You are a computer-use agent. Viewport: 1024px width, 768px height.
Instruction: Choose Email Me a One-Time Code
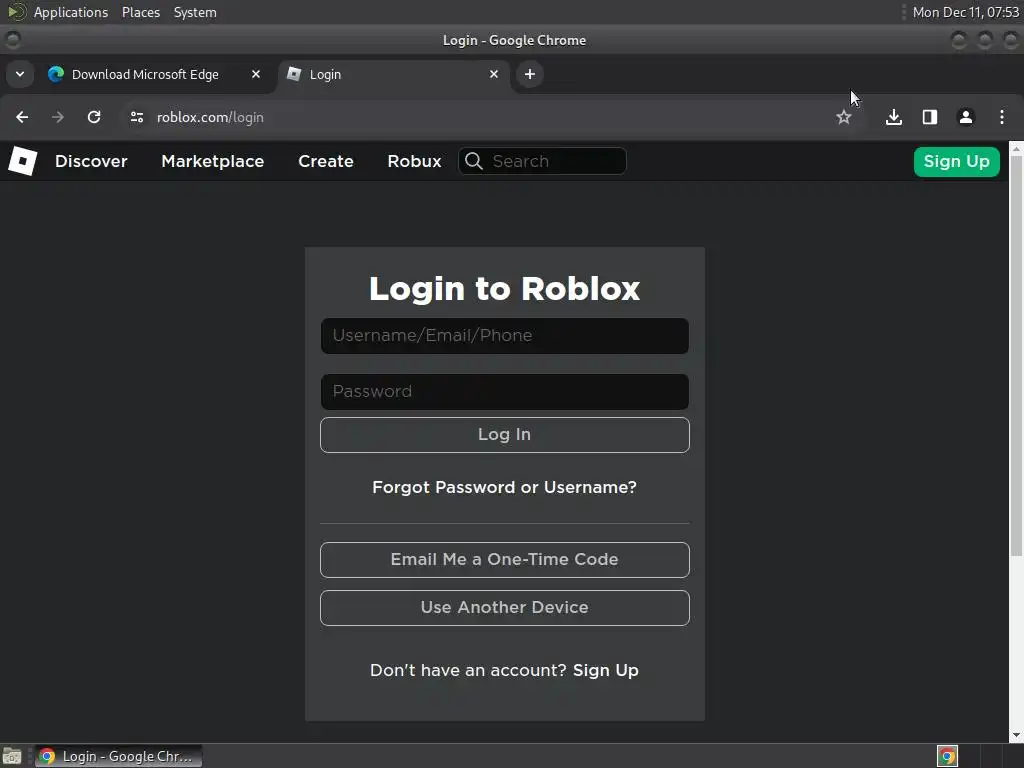[505, 560]
